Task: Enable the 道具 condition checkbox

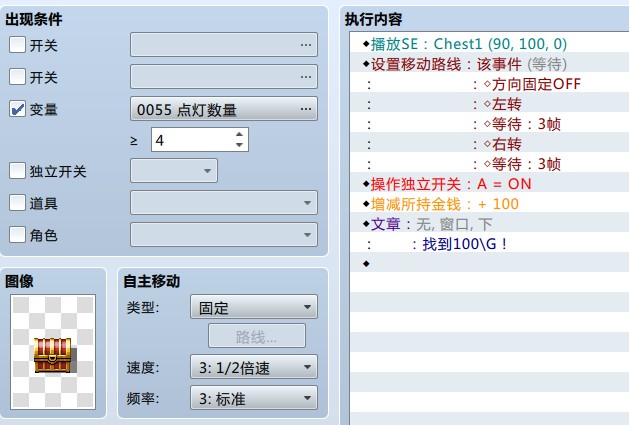Action: [17, 203]
